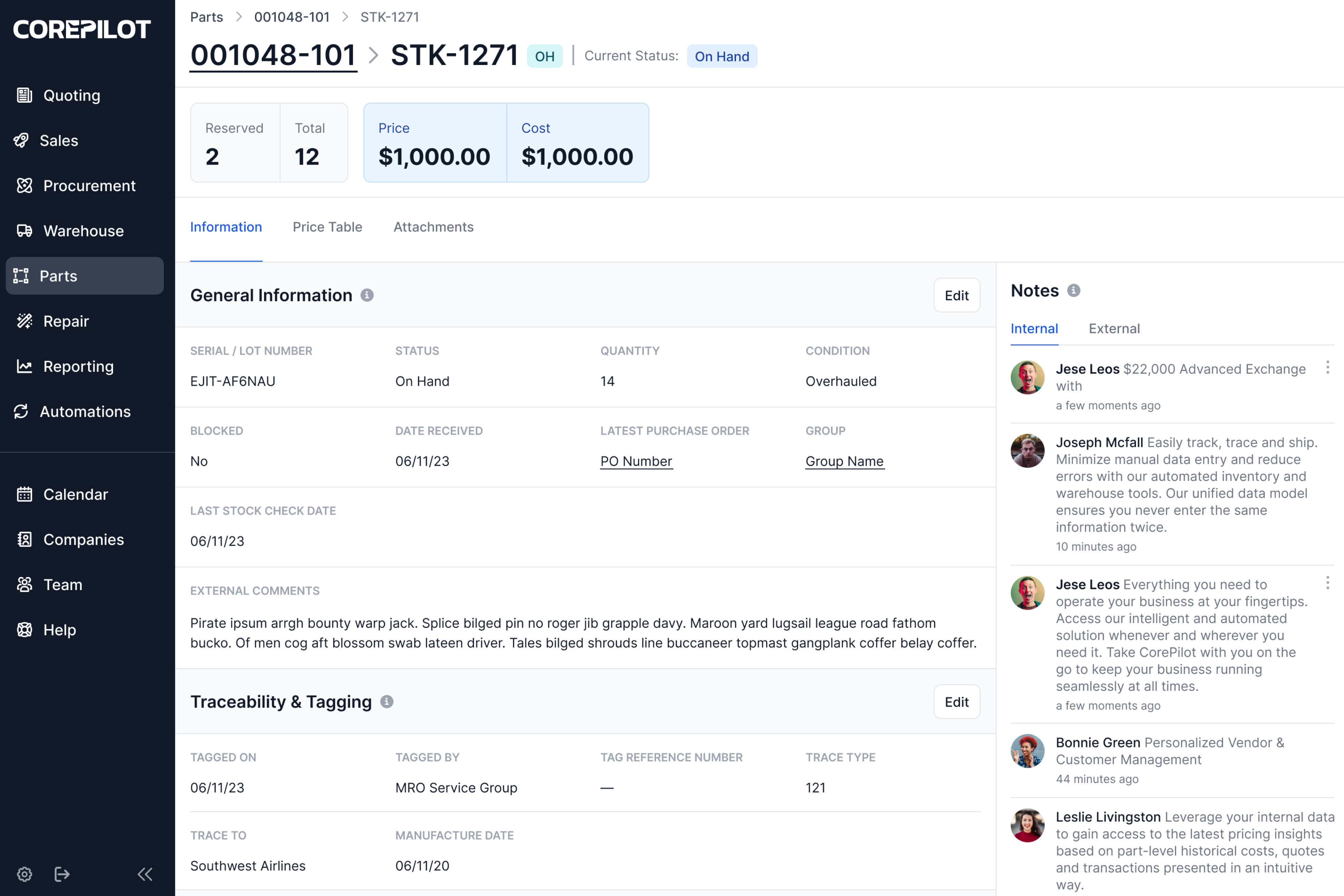Edit the General Information section

[956, 296]
